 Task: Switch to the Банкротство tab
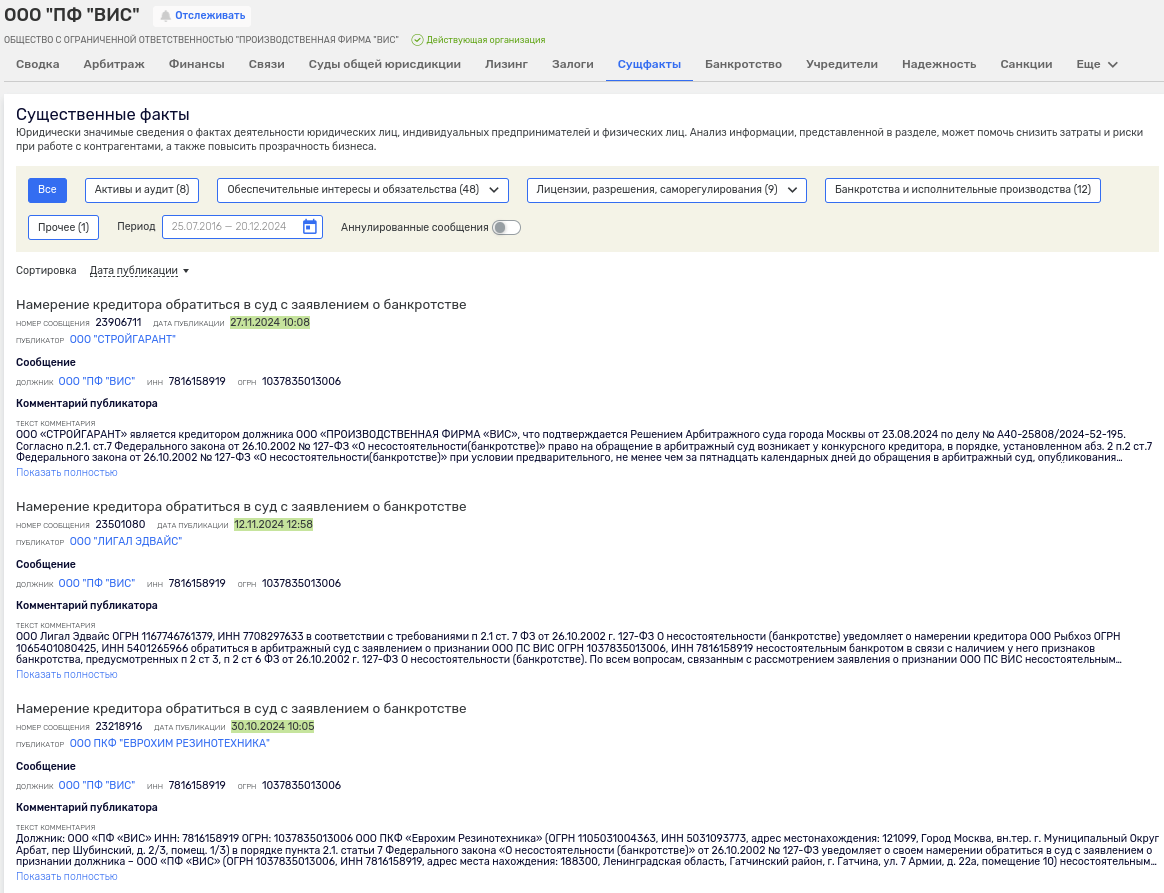[x=743, y=65]
